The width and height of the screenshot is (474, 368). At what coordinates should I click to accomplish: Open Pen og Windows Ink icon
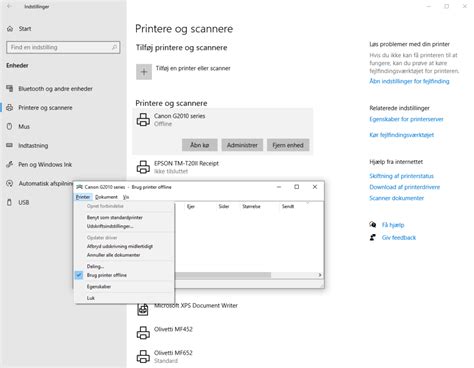(10, 164)
